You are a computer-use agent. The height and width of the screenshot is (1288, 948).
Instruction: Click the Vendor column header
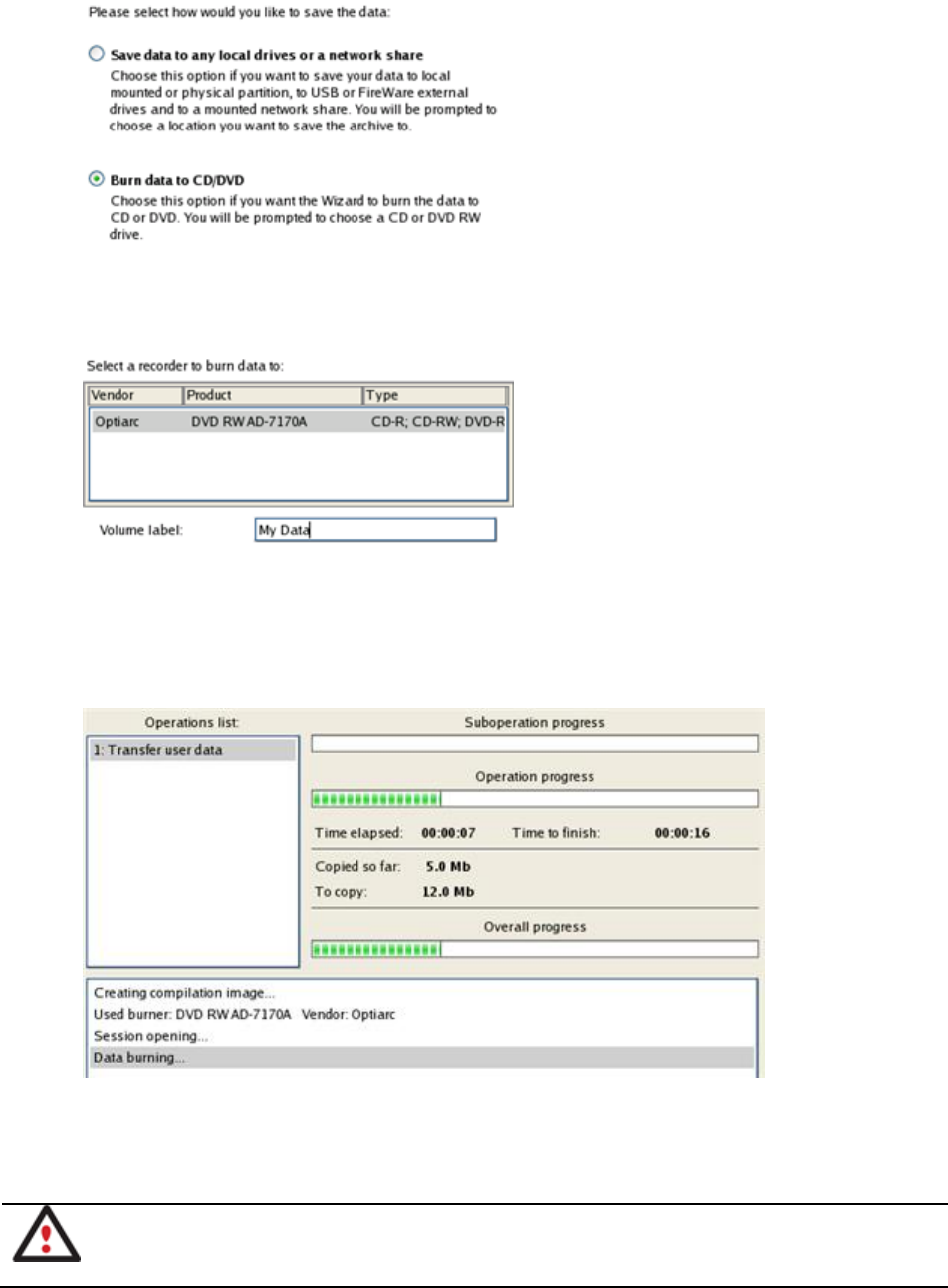point(135,395)
